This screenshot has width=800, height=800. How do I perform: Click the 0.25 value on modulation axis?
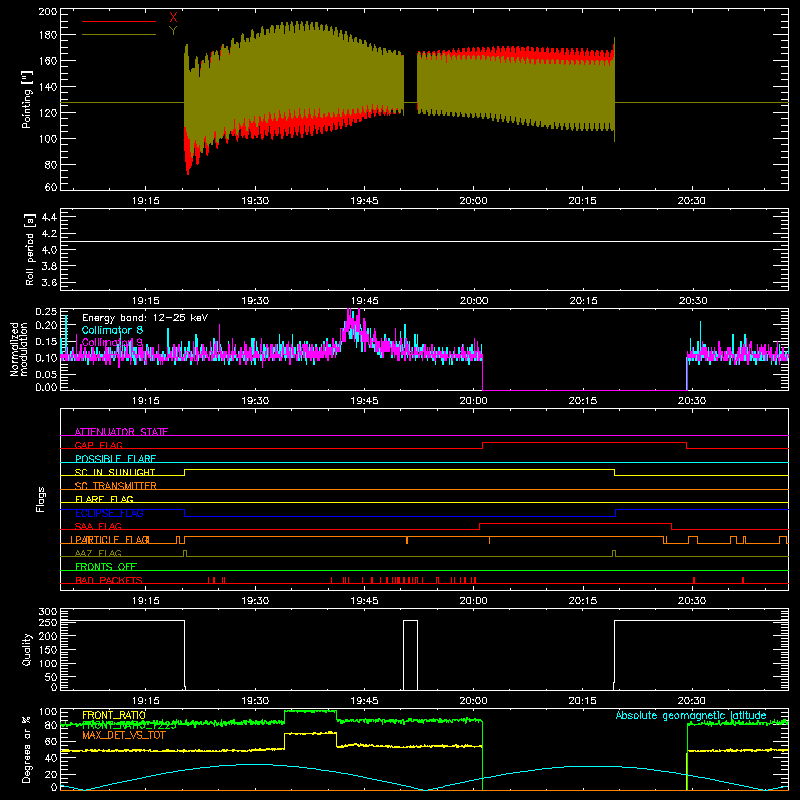click(x=46, y=311)
